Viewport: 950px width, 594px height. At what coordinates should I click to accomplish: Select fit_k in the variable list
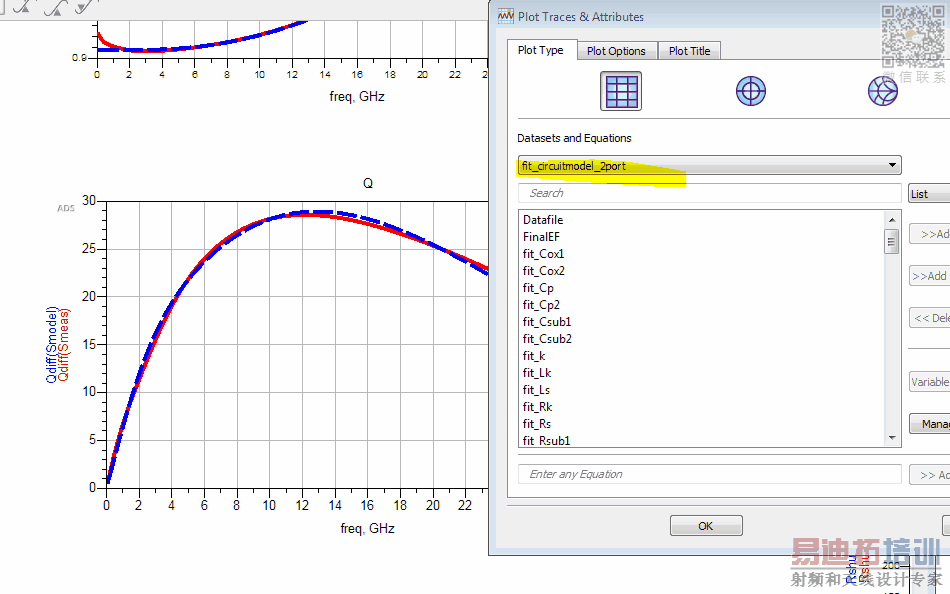tap(534, 356)
